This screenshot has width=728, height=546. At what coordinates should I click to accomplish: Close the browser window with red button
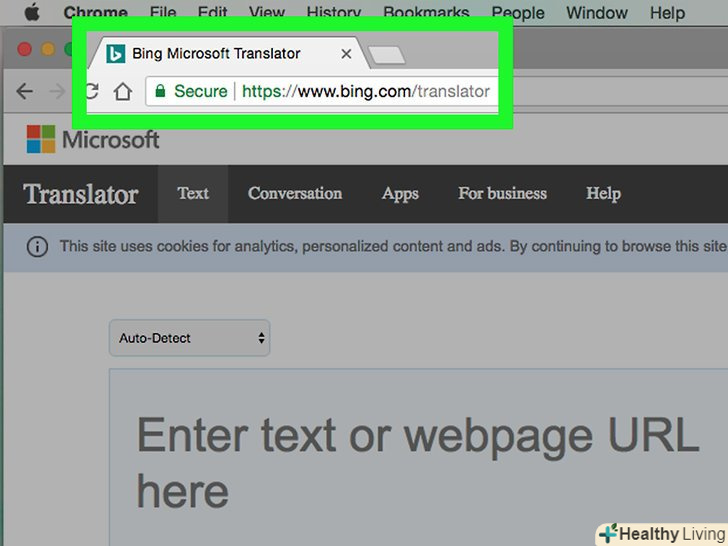[x=25, y=49]
